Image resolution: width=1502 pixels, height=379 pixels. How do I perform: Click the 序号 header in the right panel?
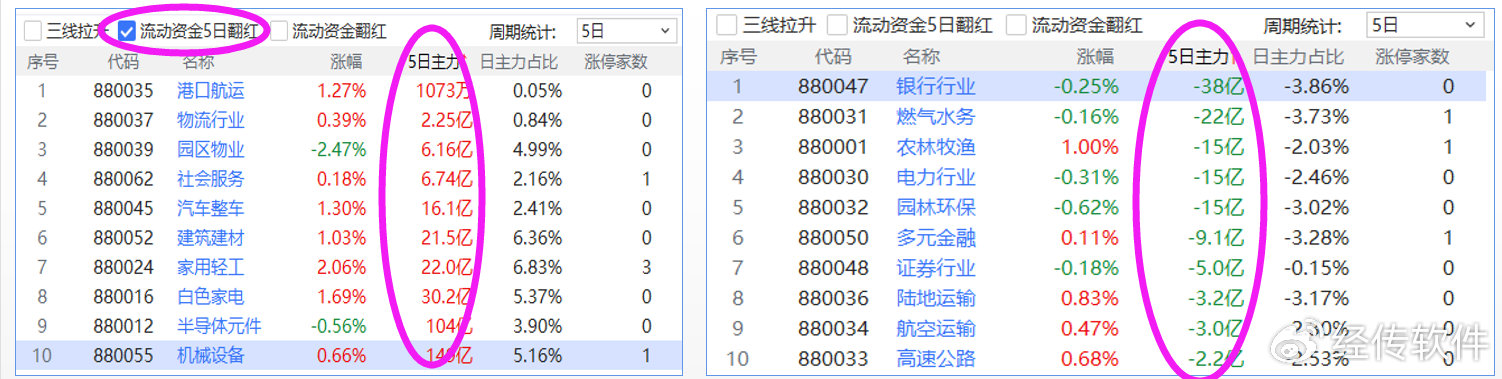click(x=738, y=56)
